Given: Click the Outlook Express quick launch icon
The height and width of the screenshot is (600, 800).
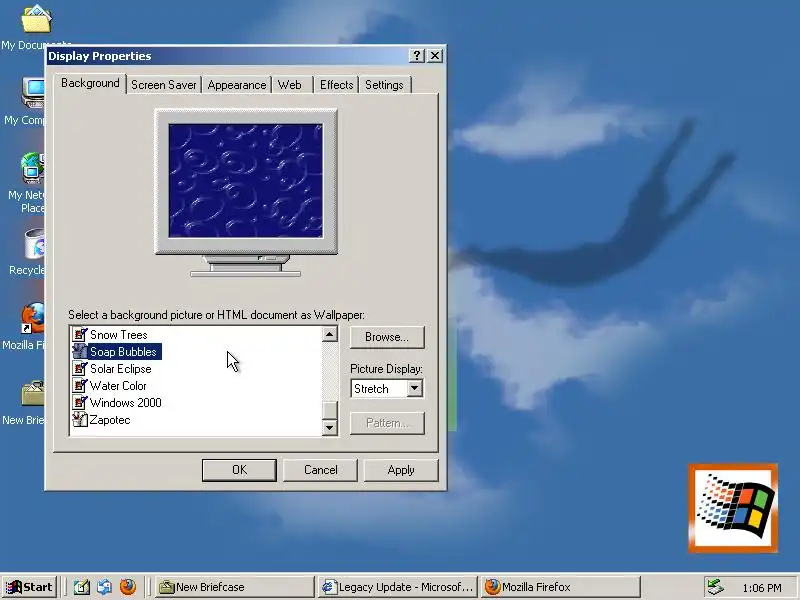Looking at the screenshot, I should click(x=105, y=587).
